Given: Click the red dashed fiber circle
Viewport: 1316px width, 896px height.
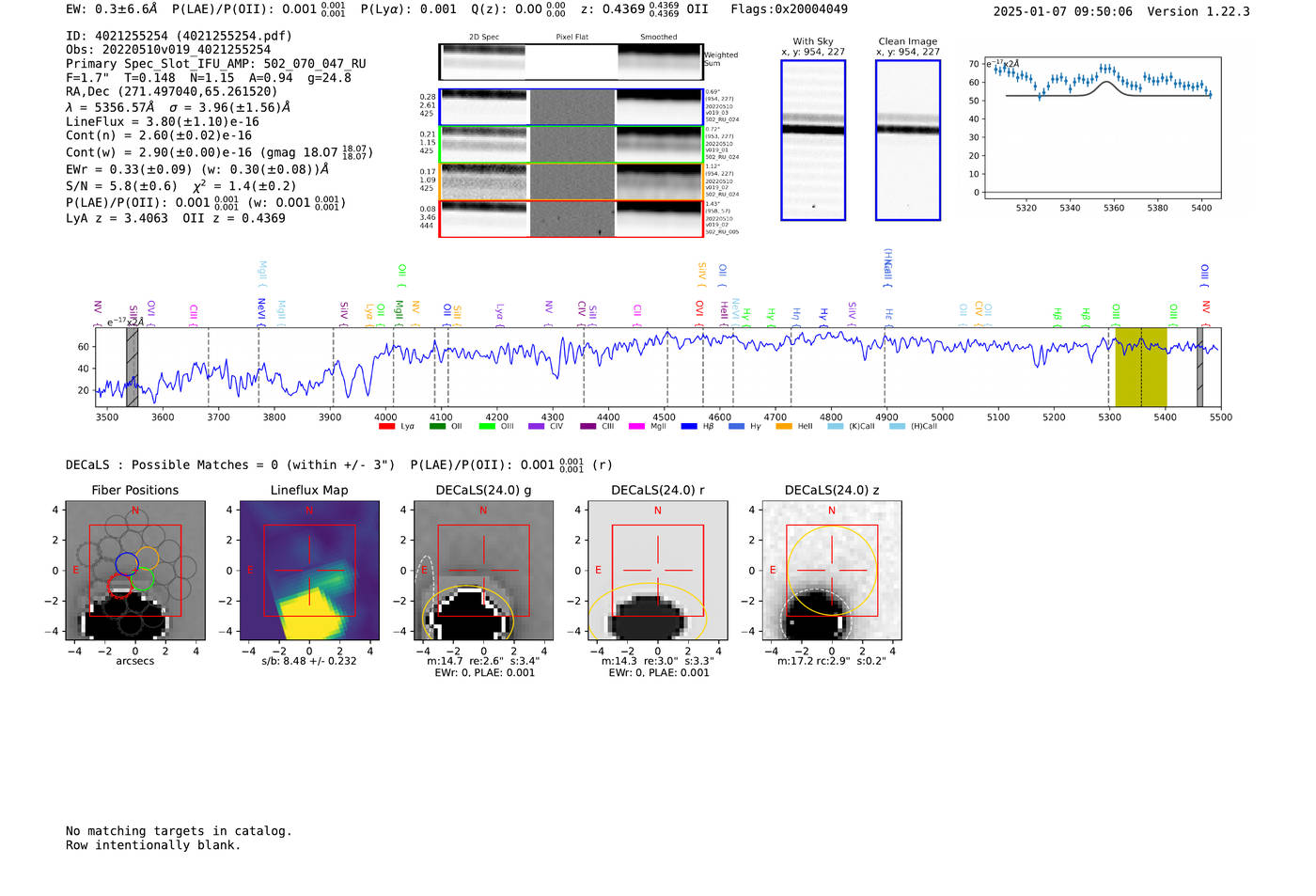Looking at the screenshot, I should point(119,586).
